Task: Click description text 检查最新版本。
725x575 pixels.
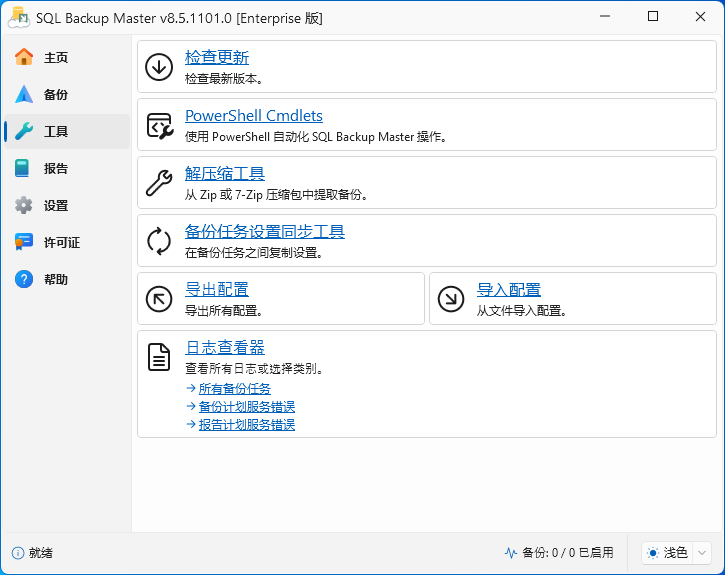Action: point(224,79)
